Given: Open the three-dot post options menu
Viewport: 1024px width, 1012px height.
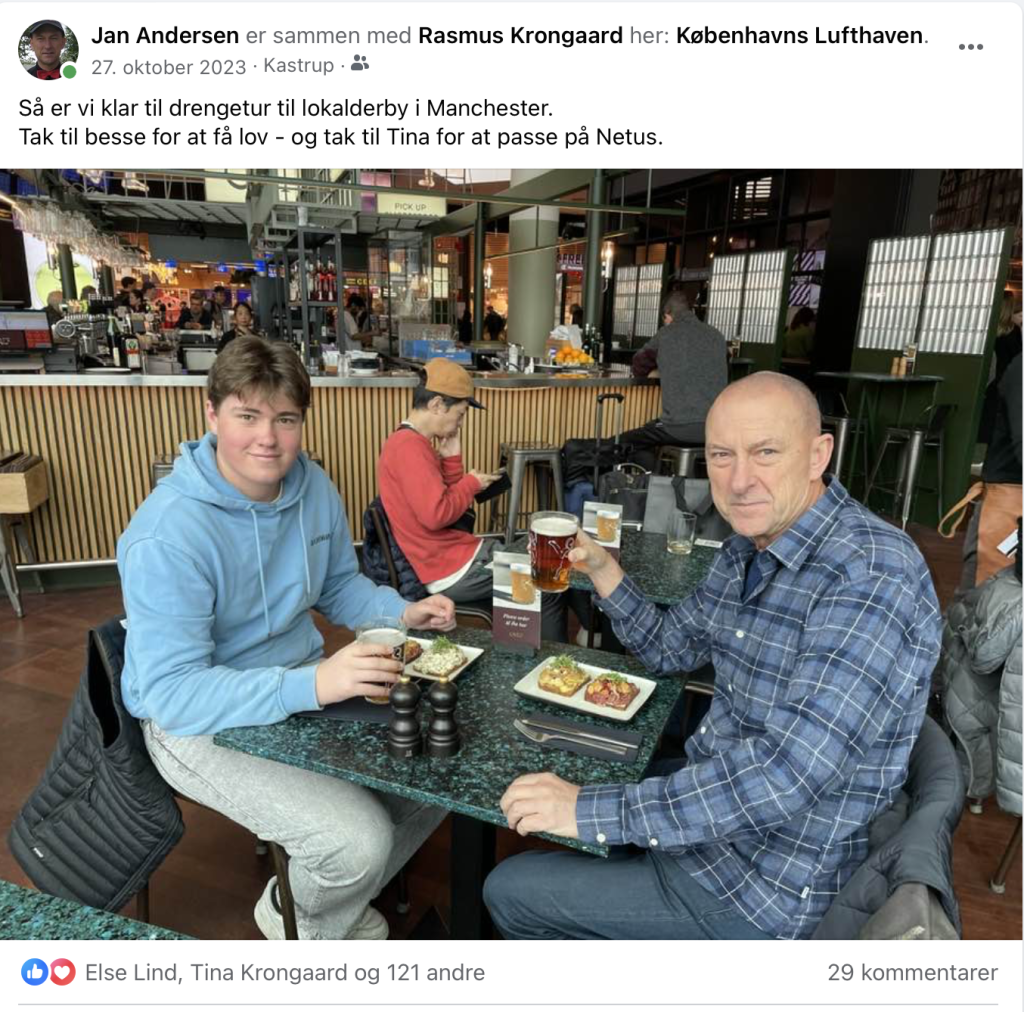Looking at the screenshot, I should pyautogui.click(x=970, y=47).
